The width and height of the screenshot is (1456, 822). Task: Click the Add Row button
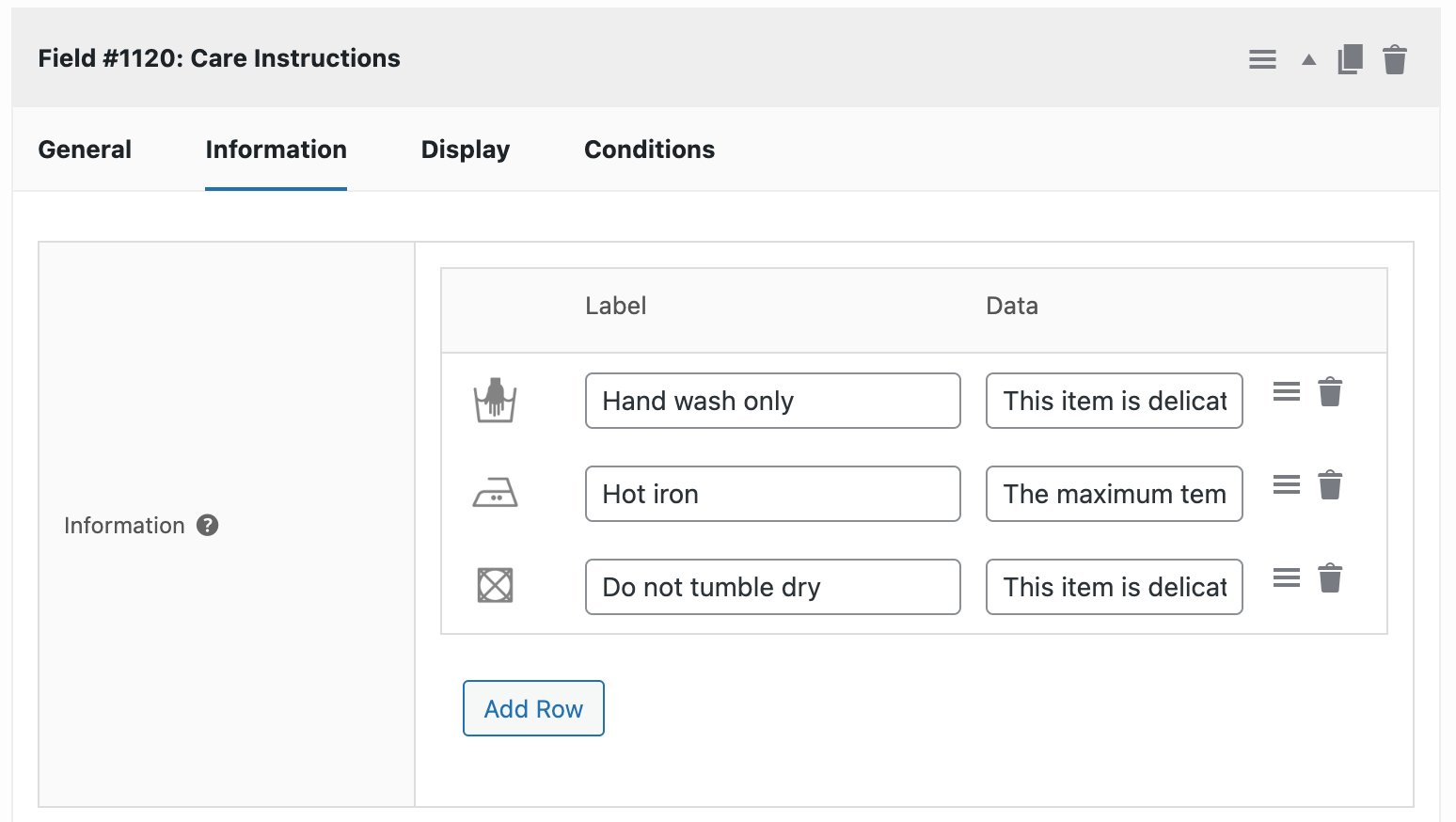(533, 708)
